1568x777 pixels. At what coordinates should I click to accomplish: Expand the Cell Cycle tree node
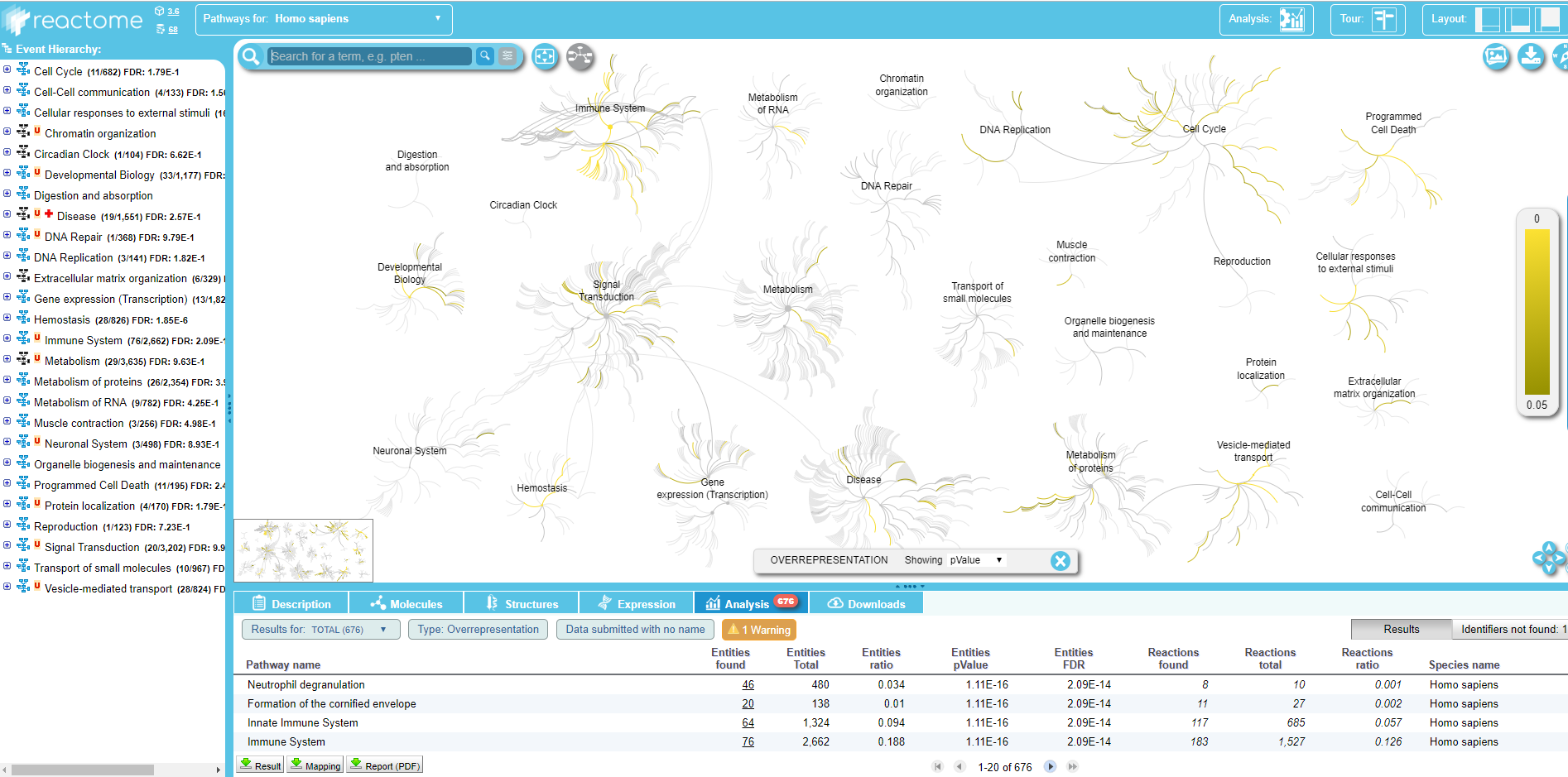7,70
